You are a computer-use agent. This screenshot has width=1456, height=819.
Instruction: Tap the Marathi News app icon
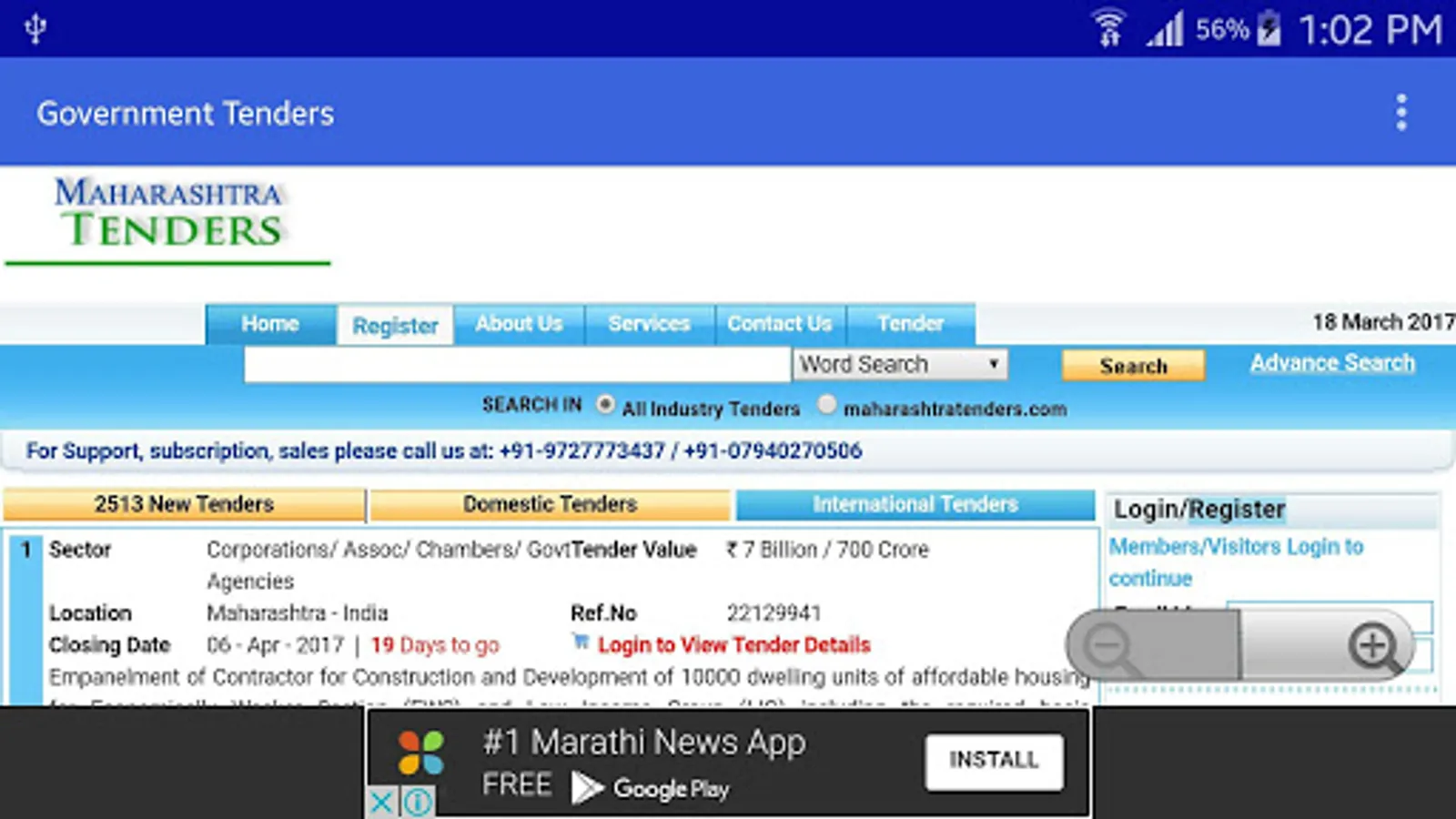click(x=421, y=753)
